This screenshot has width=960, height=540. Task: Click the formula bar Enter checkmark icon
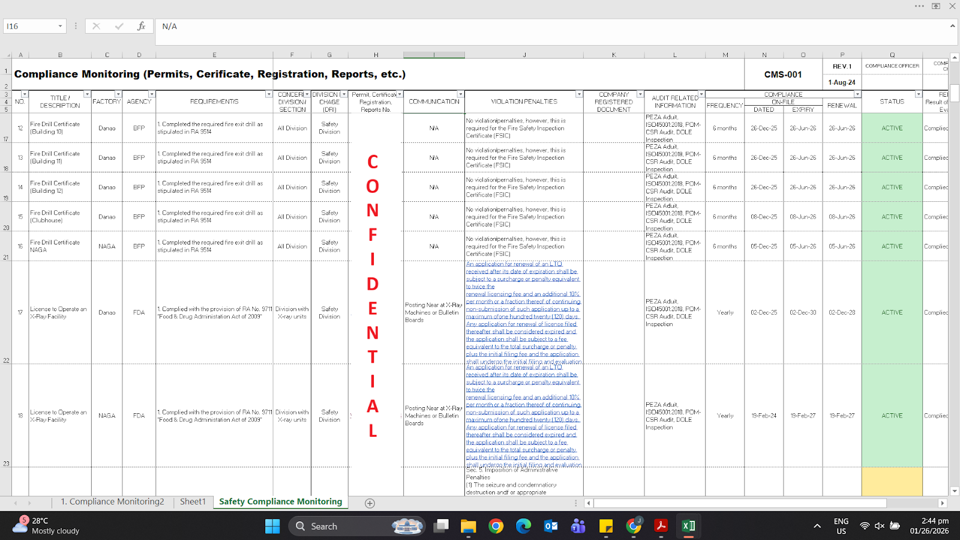coord(119,26)
